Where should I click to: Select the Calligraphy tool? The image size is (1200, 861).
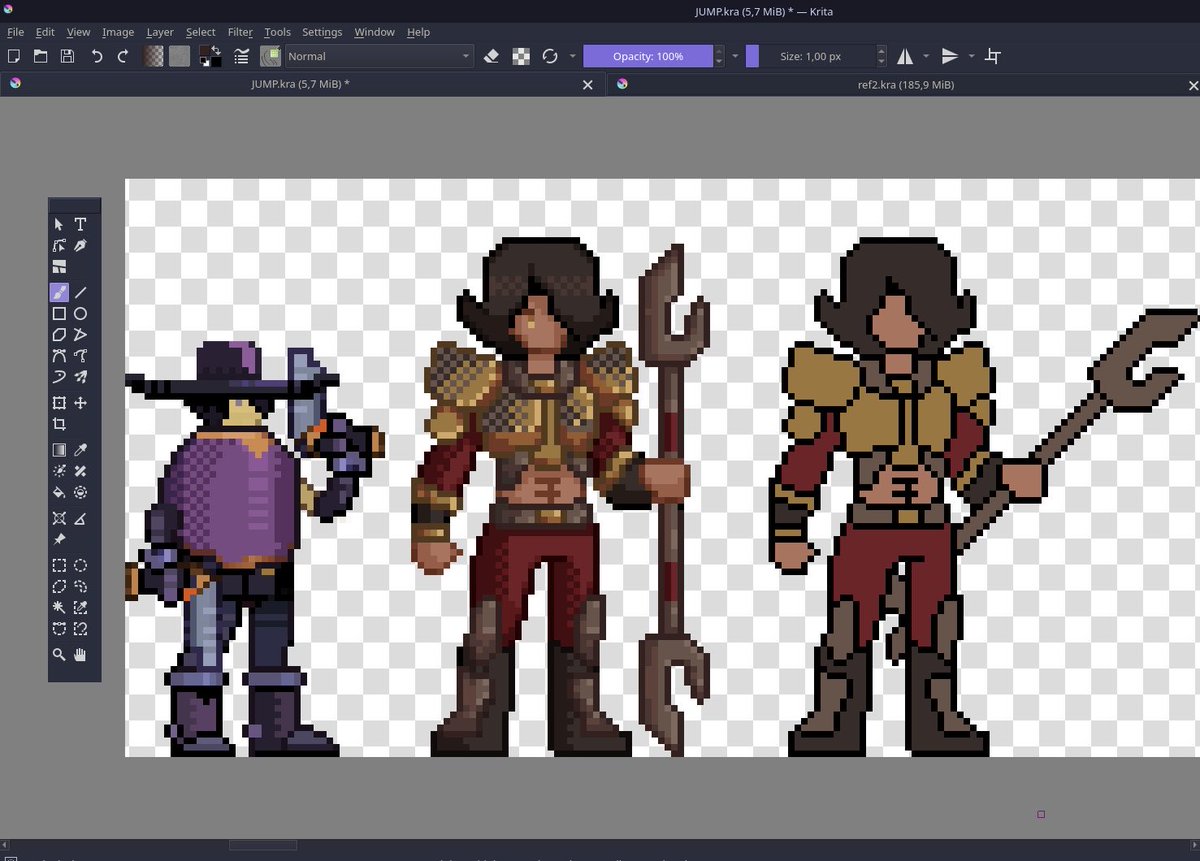[x=80, y=245]
